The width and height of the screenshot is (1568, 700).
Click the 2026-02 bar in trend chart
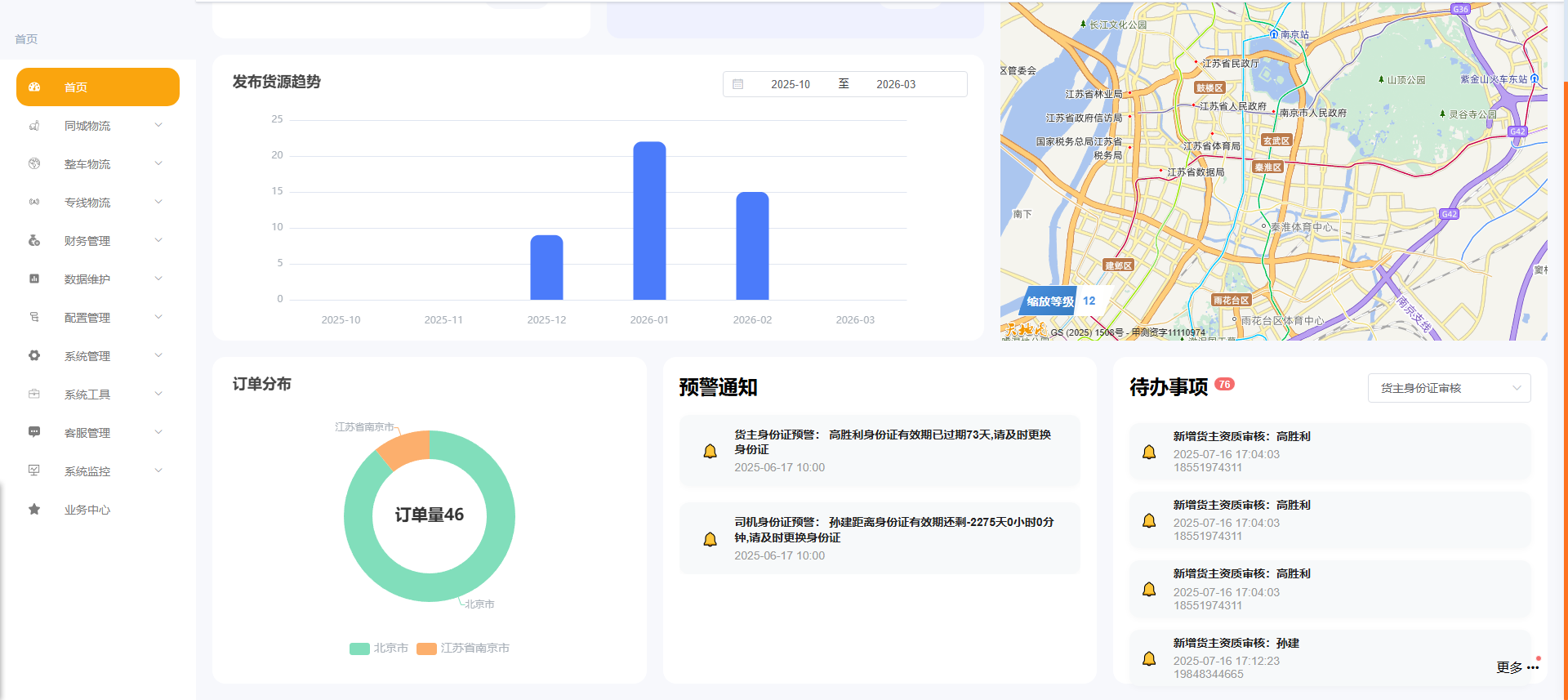coord(752,246)
